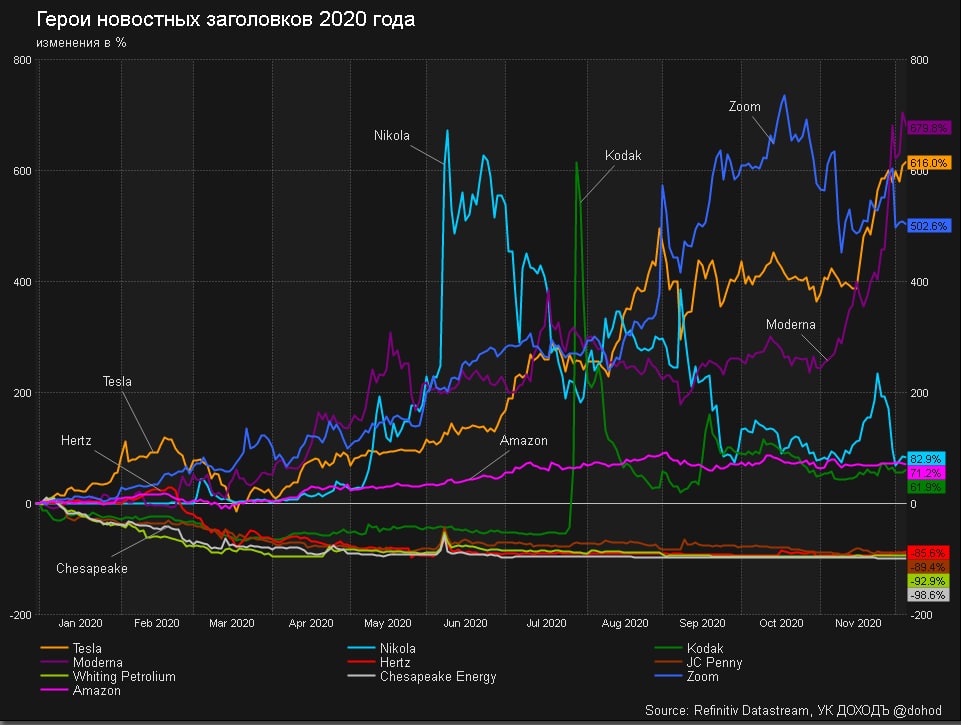The image size is (961, 725).
Task: Click the Hertz legend entry
Action: click(x=379, y=662)
